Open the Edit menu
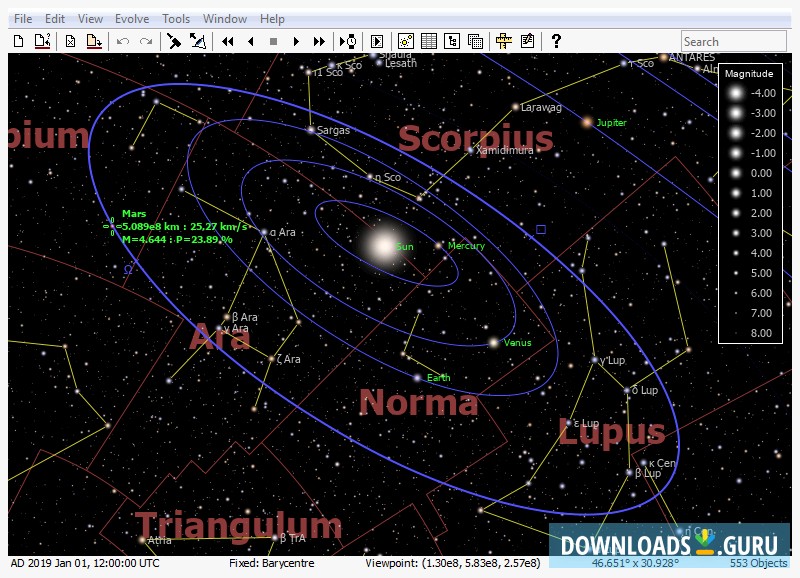Viewport: 800px width, 578px height. [55, 19]
